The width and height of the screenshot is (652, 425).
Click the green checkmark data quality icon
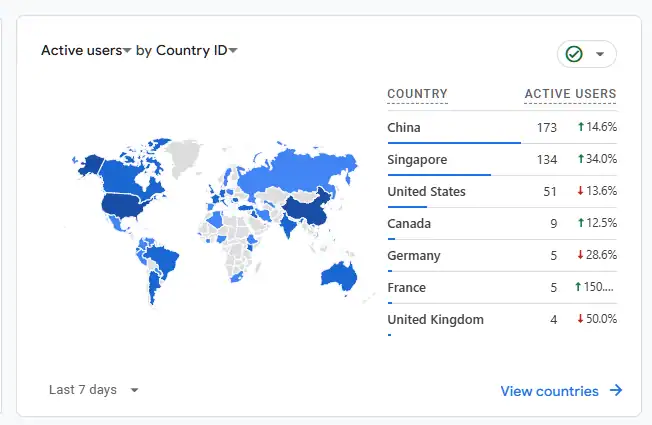click(574, 54)
